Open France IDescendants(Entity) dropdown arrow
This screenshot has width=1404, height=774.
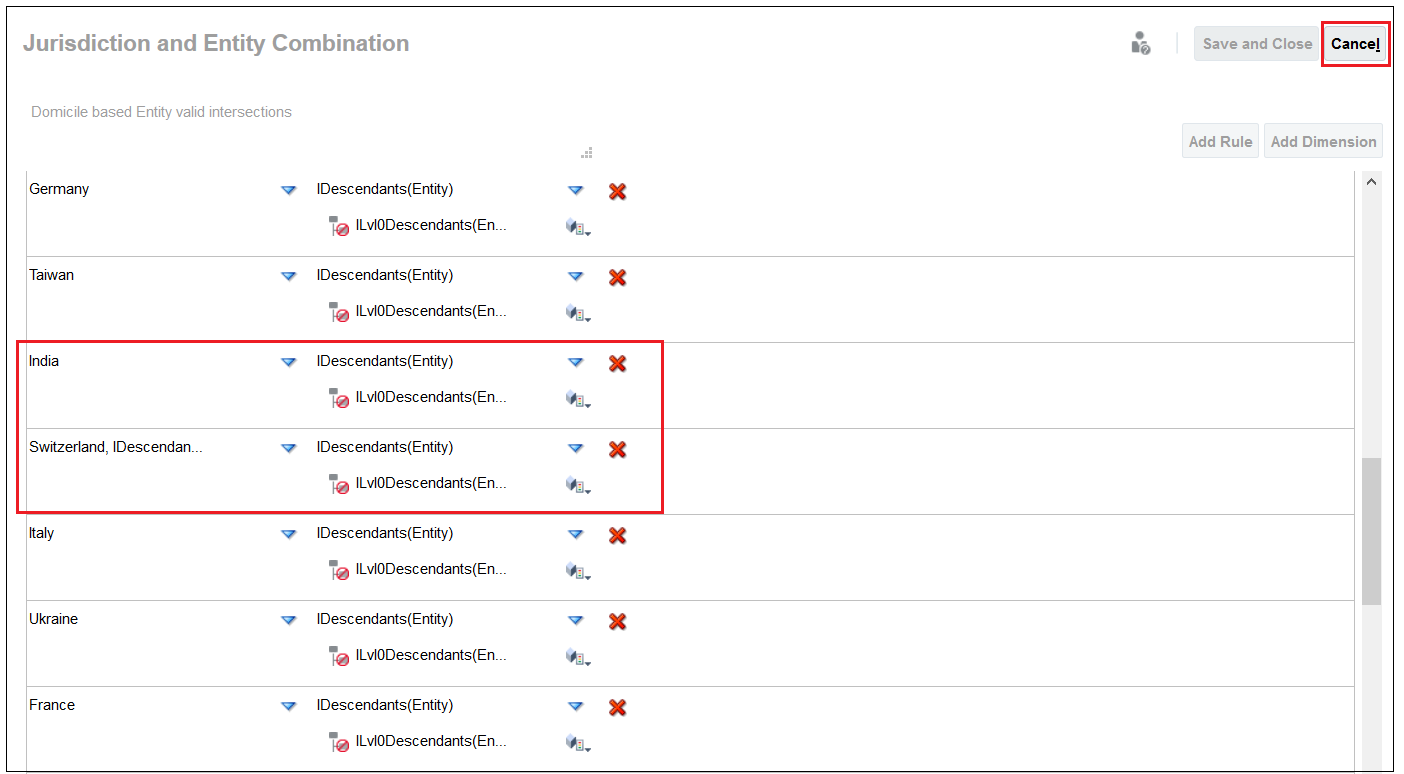(575, 706)
